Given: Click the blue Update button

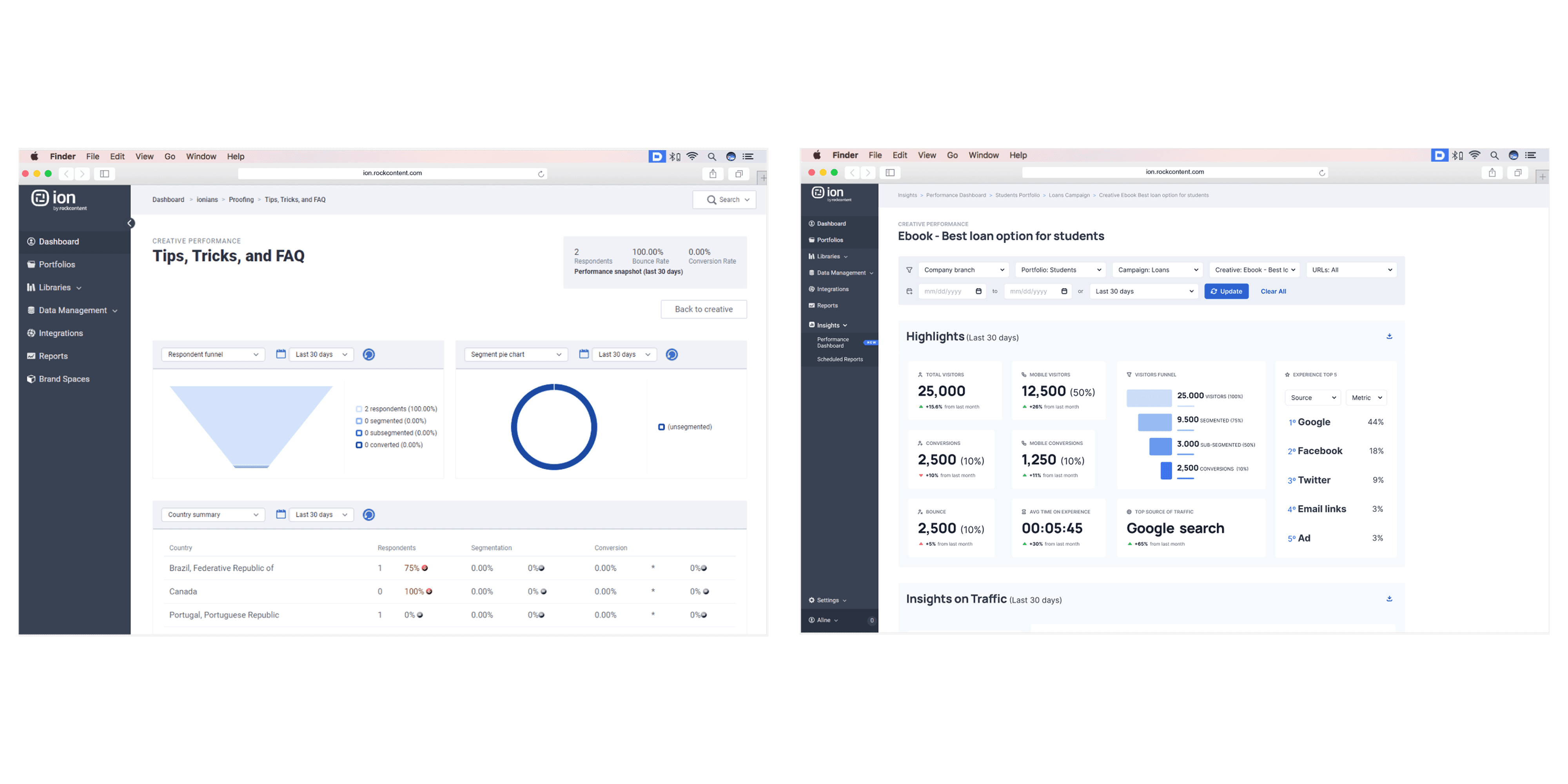Looking at the screenshot, I should click(x=1226, y=291).
